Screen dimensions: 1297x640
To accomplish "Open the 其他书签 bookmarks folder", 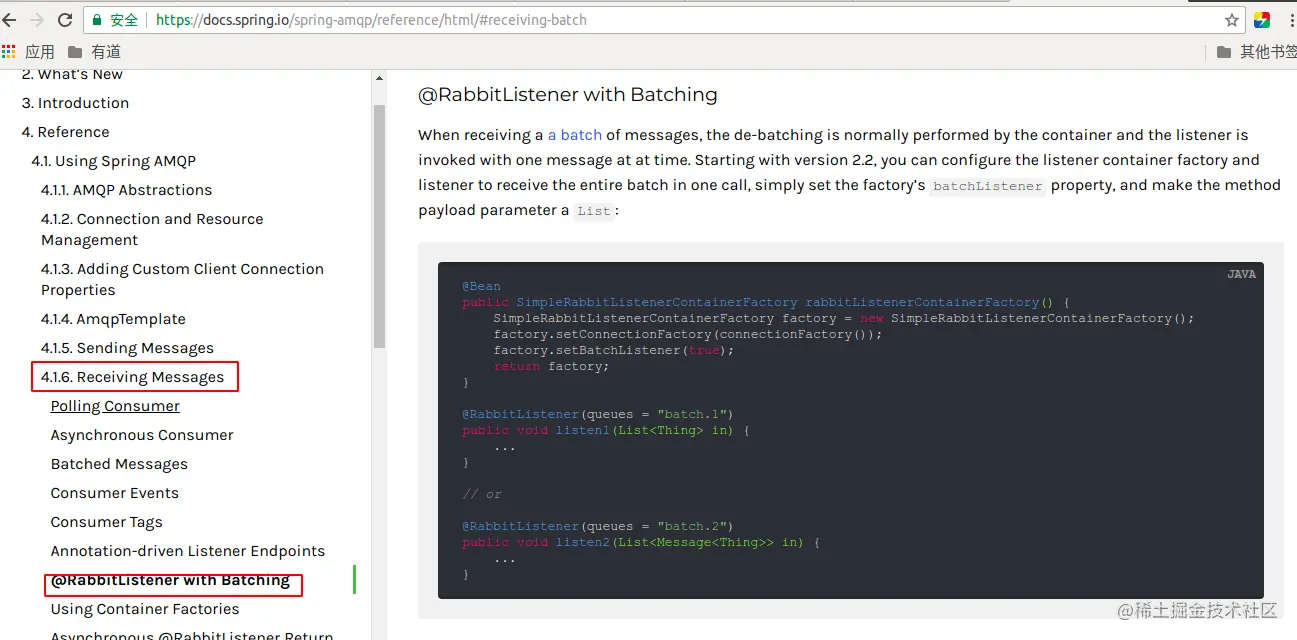I will [x=1256, y=51].
